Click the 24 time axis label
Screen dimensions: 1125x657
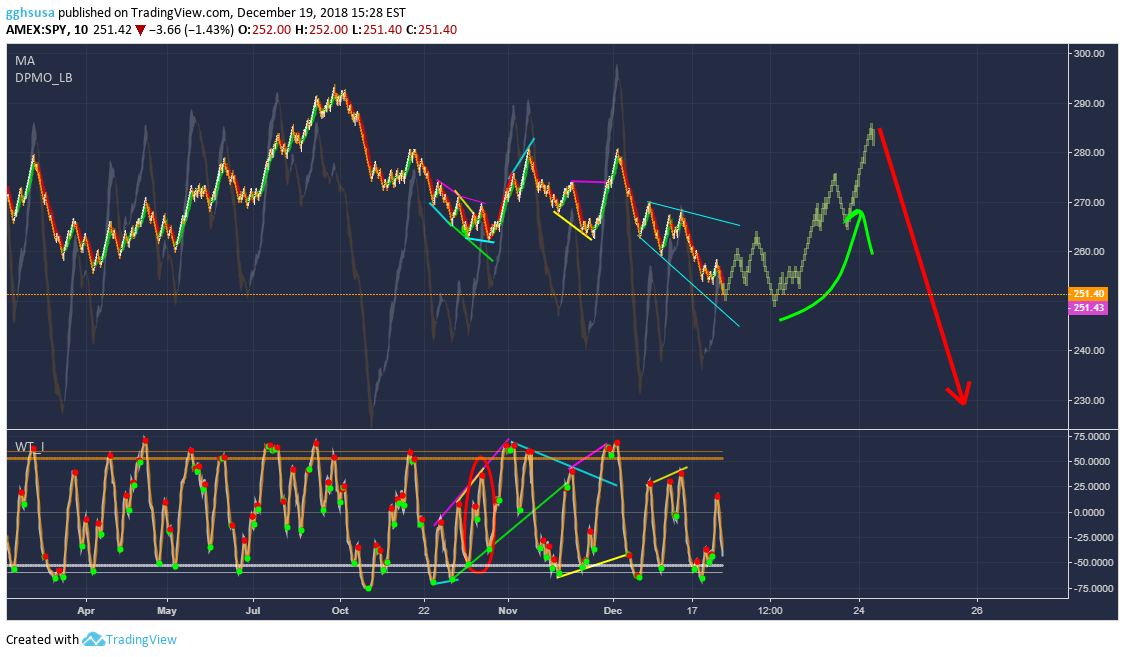(859, 611)
